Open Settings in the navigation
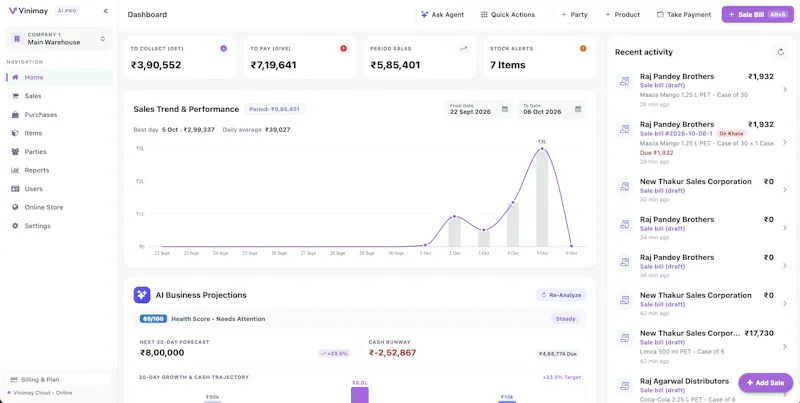800x403 pixels. [59, 226]
